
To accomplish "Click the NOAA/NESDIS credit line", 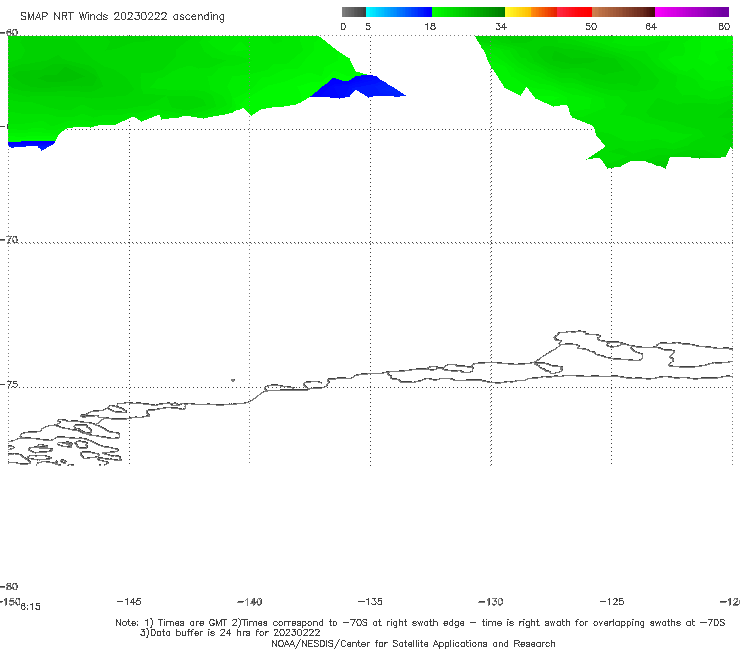I will [x=413, y=643].
